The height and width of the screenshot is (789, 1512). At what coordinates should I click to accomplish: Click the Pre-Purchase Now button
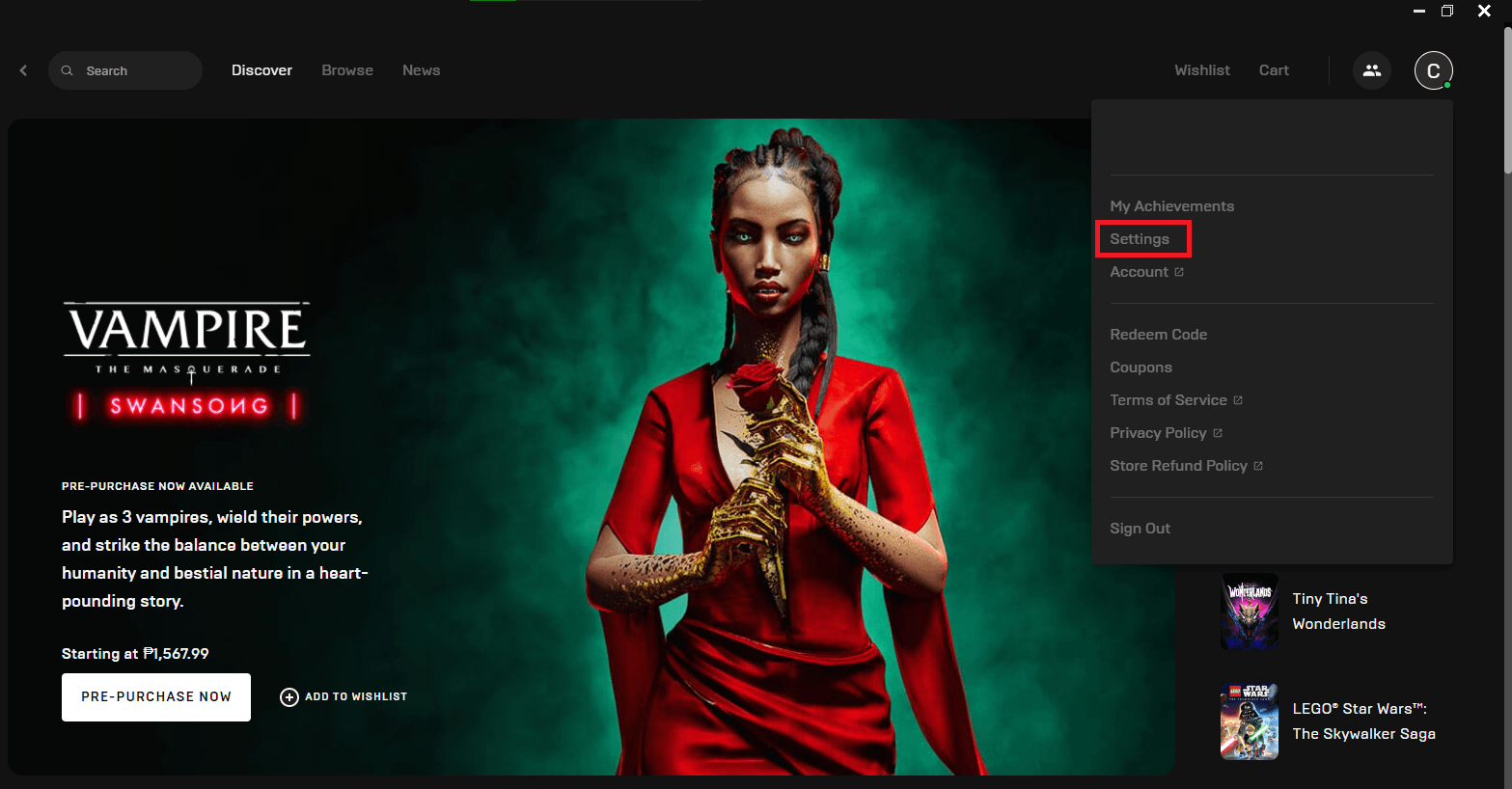pos(156,697)
